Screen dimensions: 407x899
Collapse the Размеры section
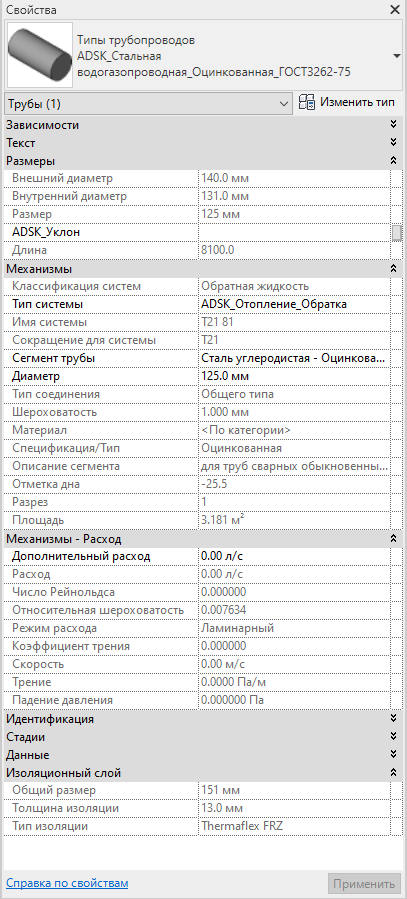pyautogui.click(x=393, y=161)
